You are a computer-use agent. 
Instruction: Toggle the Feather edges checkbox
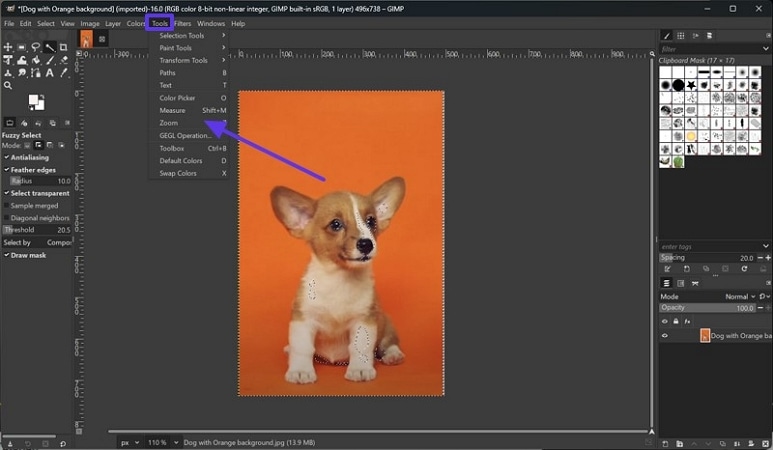(7, 170)
